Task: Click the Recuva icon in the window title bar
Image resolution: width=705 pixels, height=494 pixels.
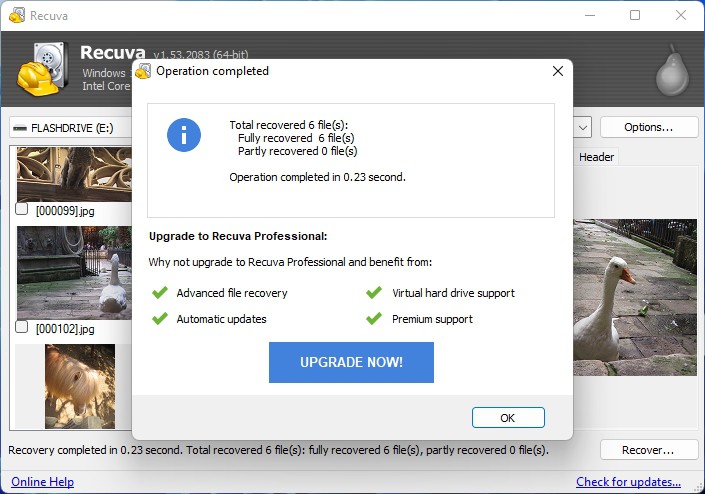Action: pos(17,15)
